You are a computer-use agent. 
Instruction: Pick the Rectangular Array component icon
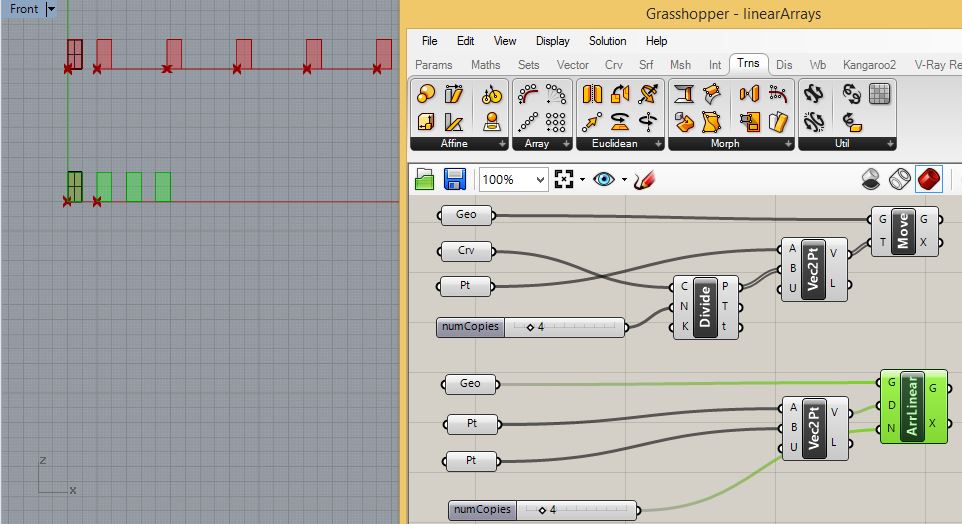click(x=557, y=121)
